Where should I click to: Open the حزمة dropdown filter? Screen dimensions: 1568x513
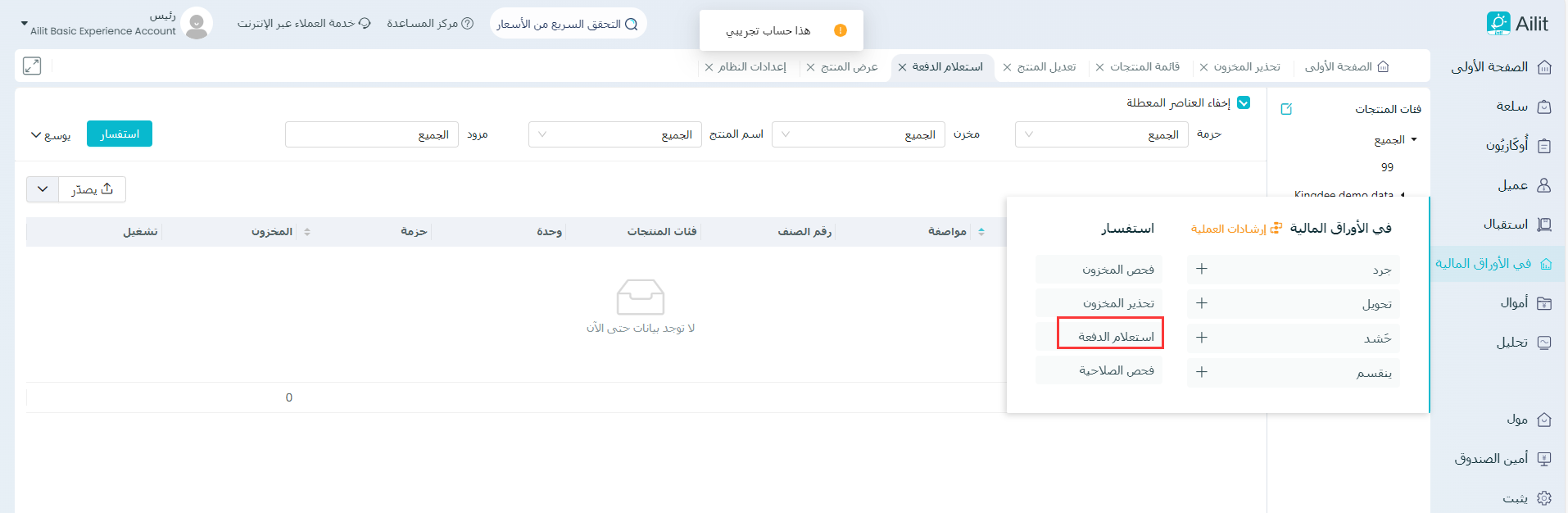pyautogui.click(x=1101, y=134)
